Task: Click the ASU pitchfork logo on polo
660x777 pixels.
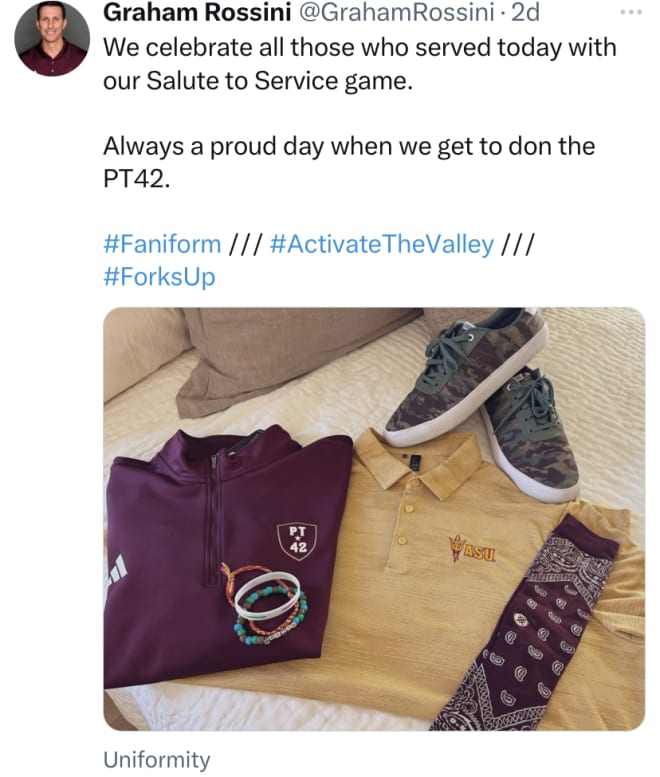Action: pyautogui.click(x=472, y=548)
